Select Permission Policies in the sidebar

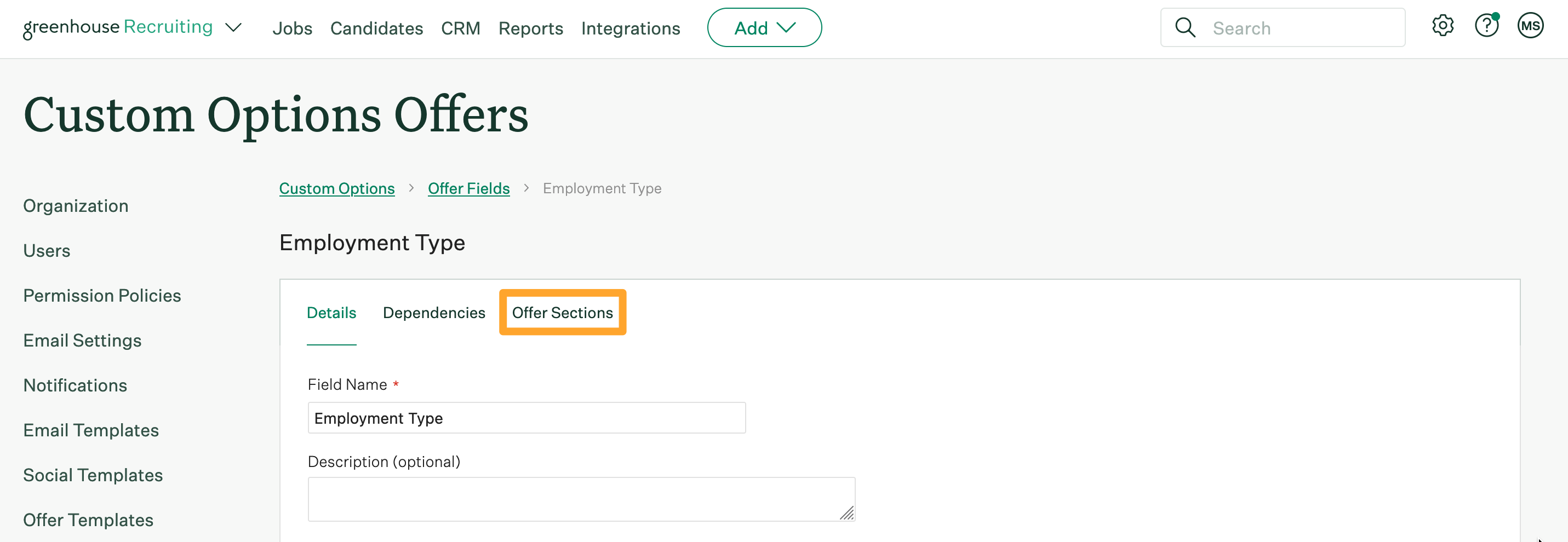click(102, 296)
